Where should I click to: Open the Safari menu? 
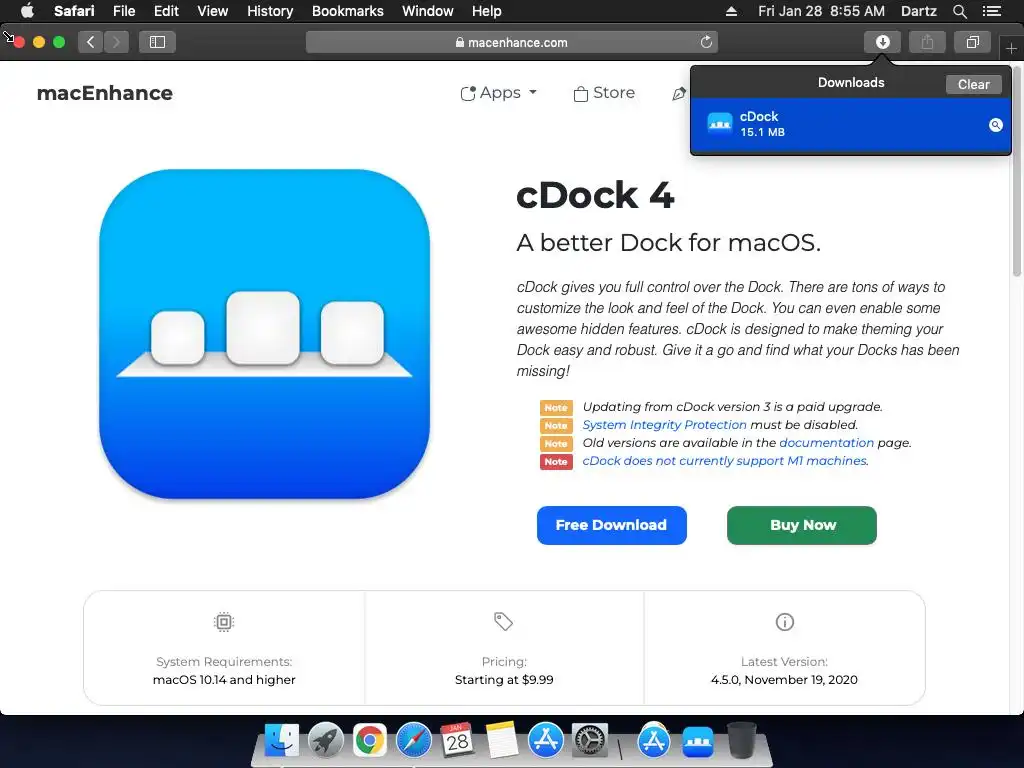pyautogui.click(x=74, y=11)
